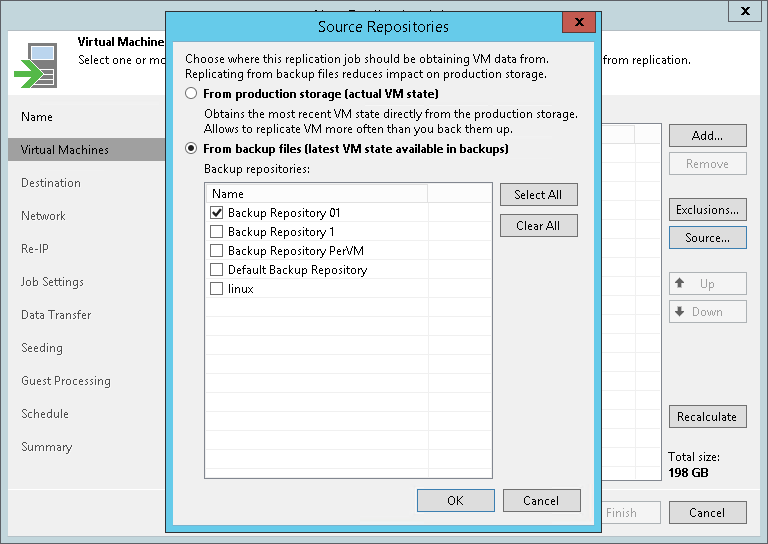This screenshot has height=544, width=768.
Task: Select From backup files radio option
Action: point(191,148)
